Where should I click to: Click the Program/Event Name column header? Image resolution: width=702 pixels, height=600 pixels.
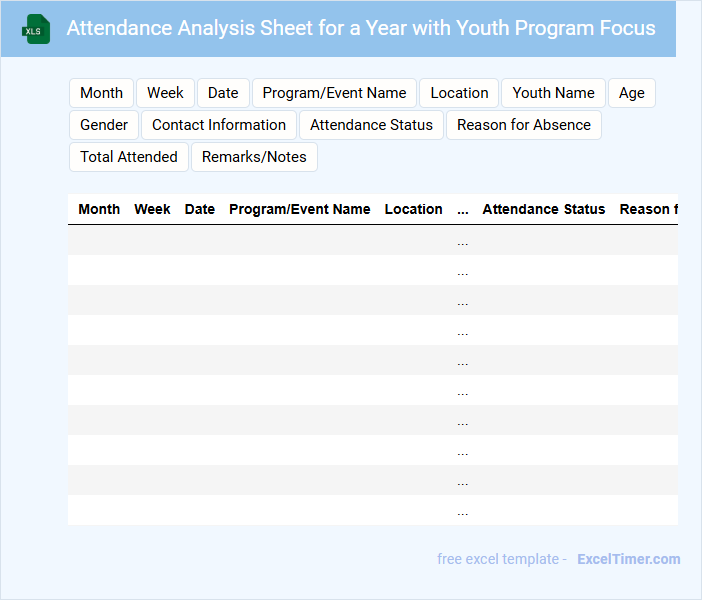(x=299, y=209)
